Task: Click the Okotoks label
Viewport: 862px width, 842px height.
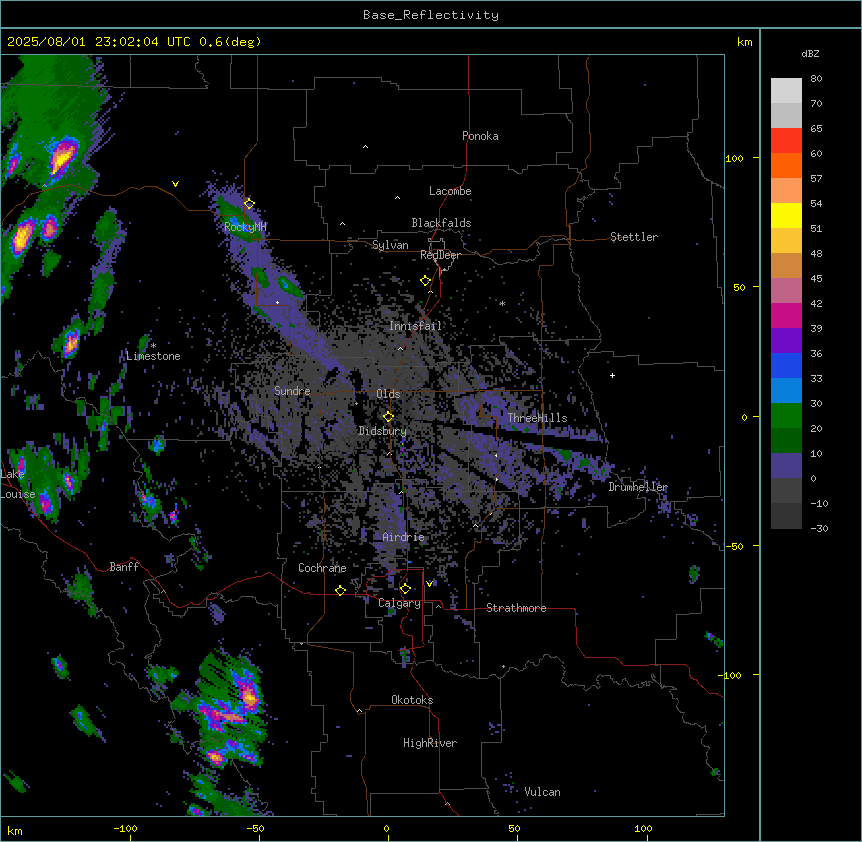Action: [412, 700]
